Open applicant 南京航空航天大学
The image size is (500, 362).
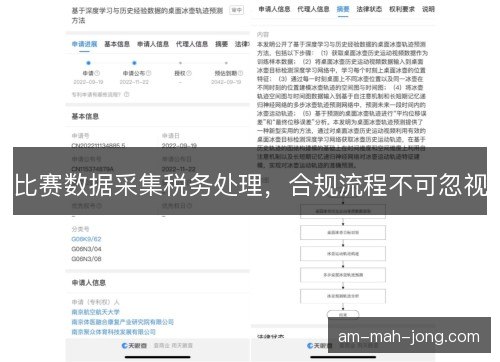pyautogui.click(x=96, y=312)
